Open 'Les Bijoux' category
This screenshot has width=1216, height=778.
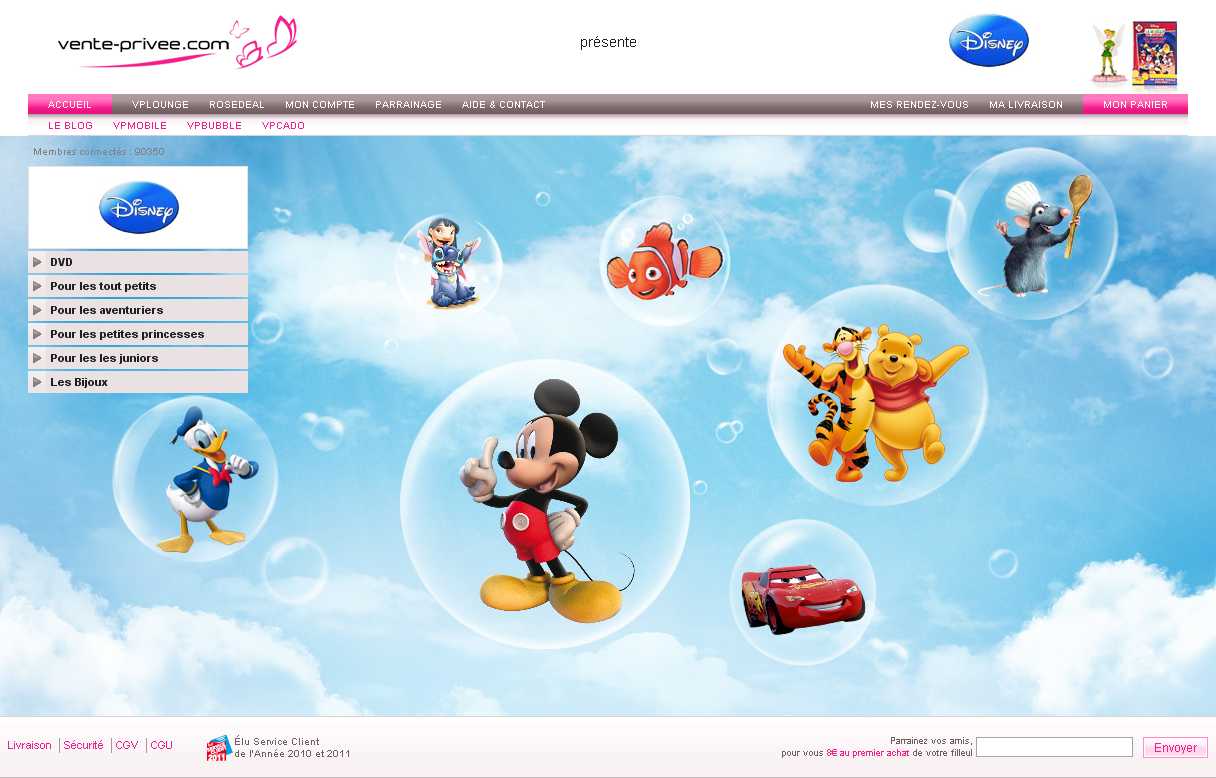[x=79, y=382]
